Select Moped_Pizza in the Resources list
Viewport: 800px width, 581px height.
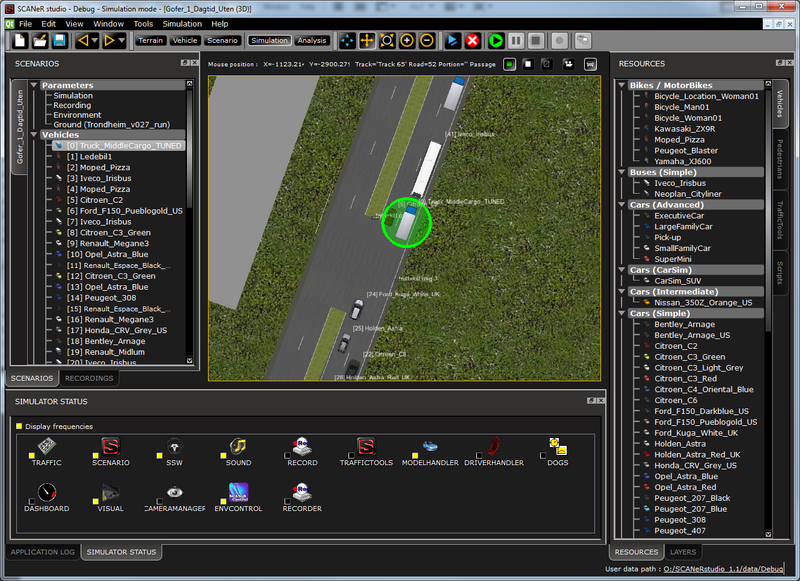[x=680, y=139]
